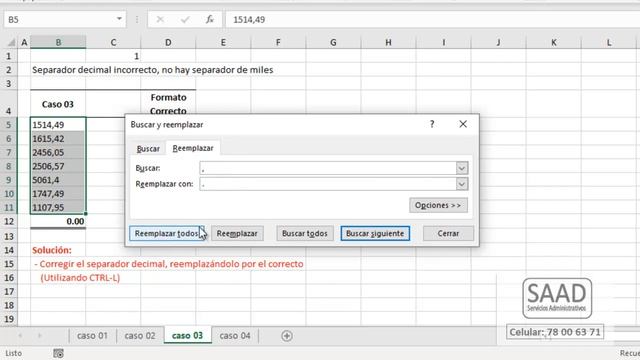
Task: Click the Separador decimal incorrecto text cell
Action: pyautogui.click(x=153, y=70)
